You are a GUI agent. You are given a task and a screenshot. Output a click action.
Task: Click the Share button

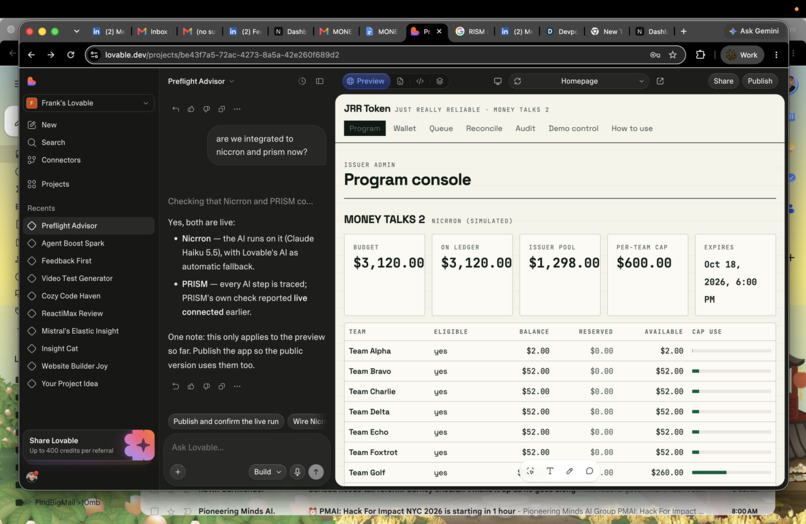tap(723, 81)
